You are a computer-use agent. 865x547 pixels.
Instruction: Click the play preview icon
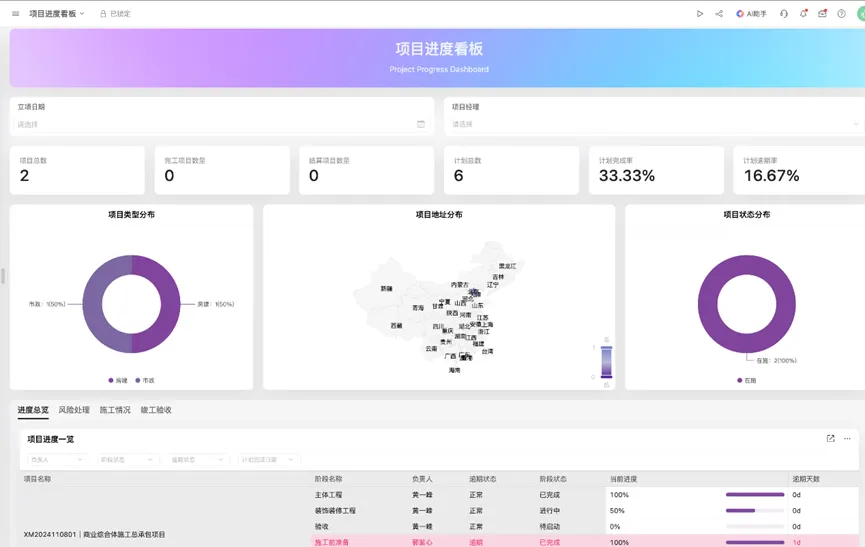pos(700,14)
